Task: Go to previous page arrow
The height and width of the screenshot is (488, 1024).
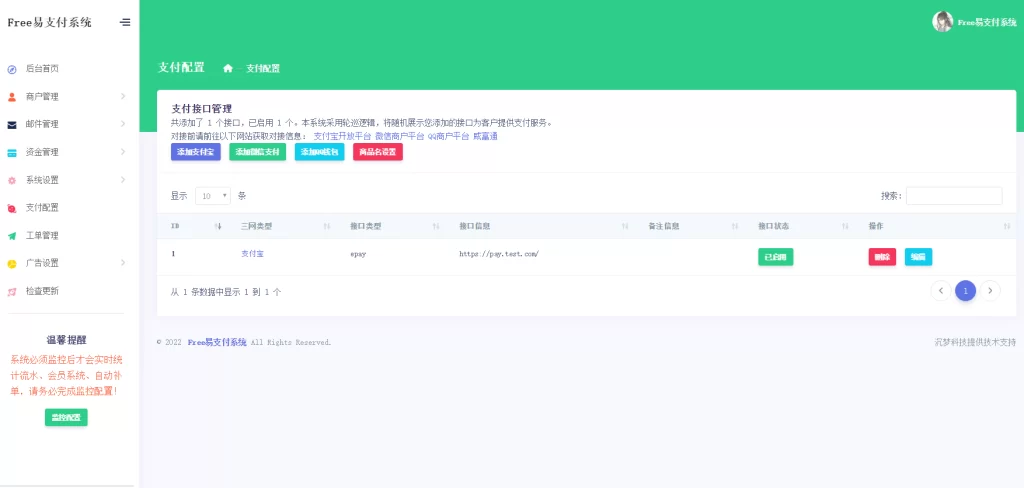Action: [x=940, y=291]
